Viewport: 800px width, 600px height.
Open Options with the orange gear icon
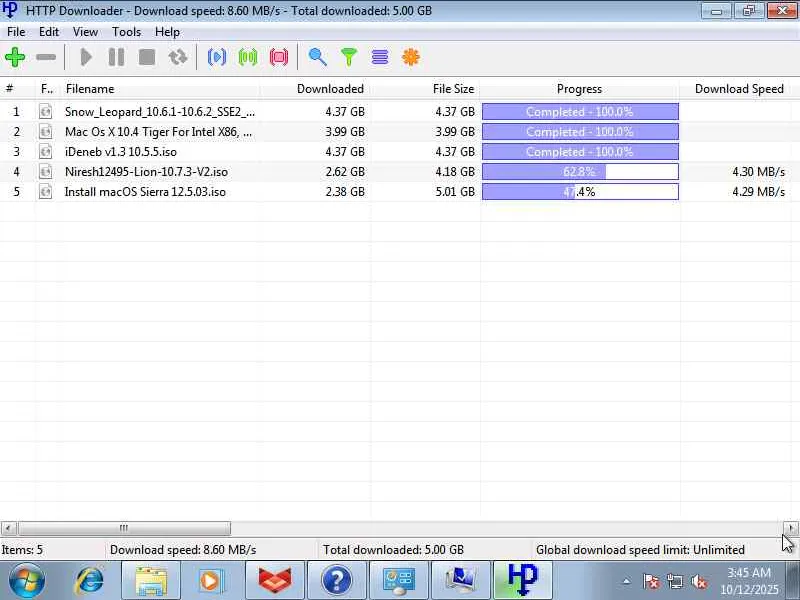(411, 57)
